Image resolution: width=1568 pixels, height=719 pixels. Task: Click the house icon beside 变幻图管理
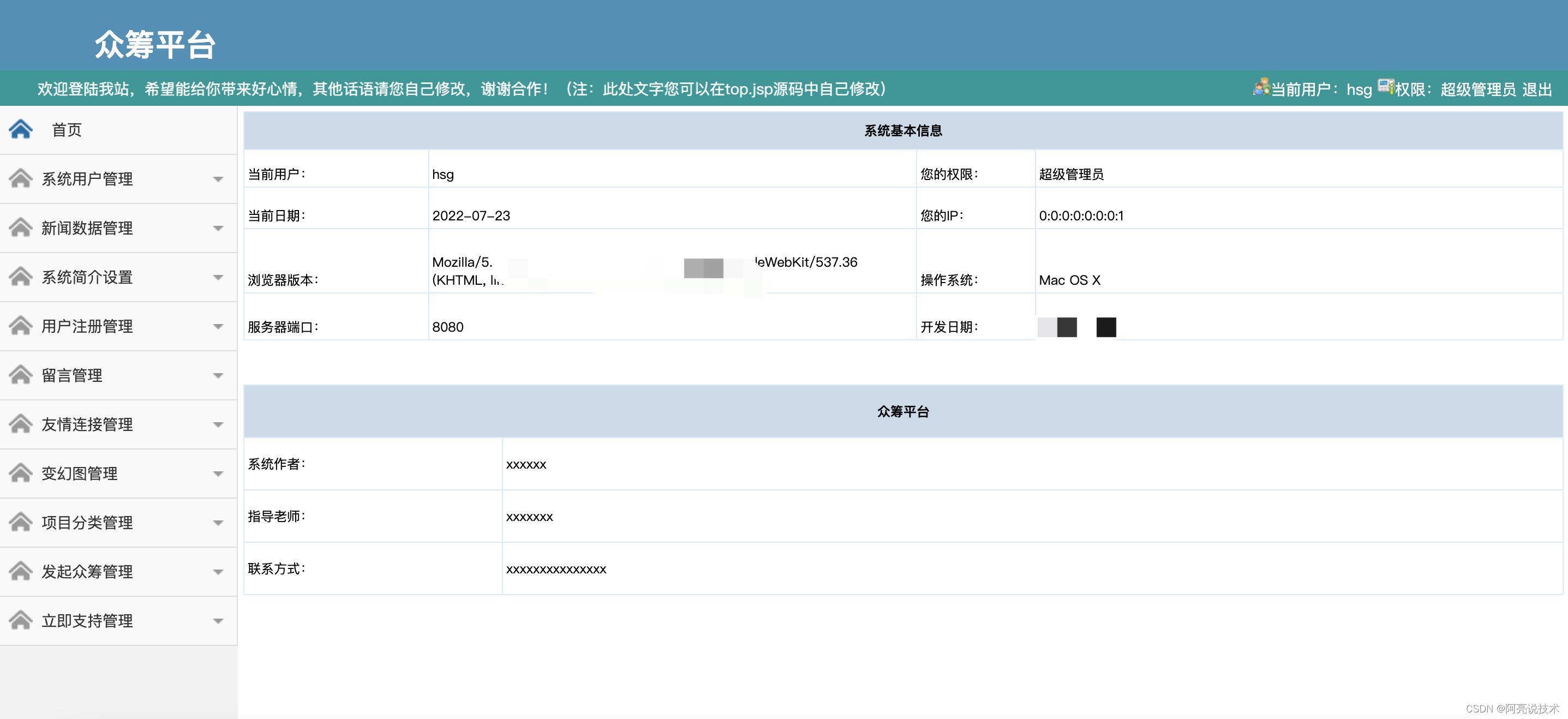click(21, 473)
